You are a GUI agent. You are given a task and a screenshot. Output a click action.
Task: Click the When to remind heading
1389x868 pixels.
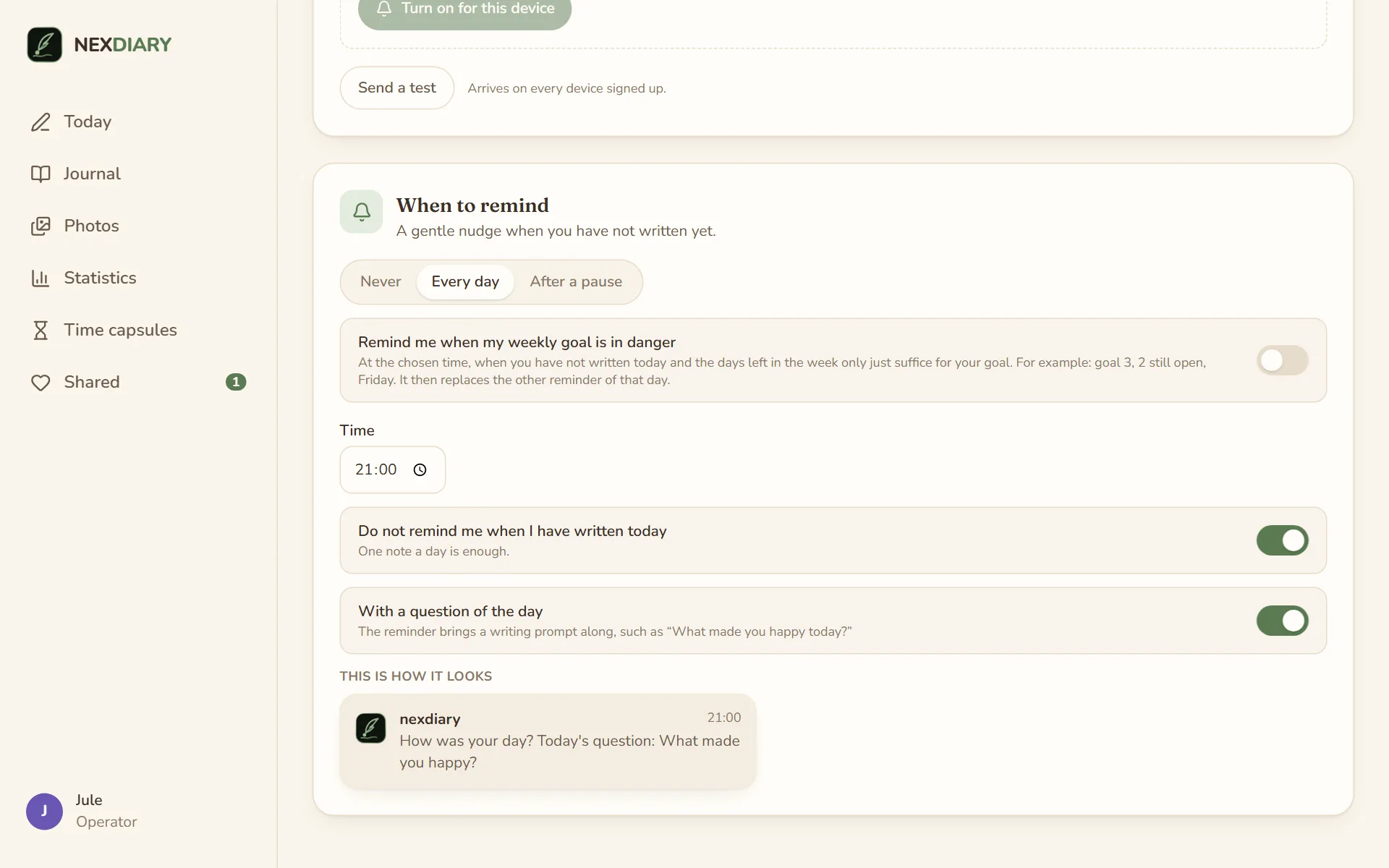[472, 206]
